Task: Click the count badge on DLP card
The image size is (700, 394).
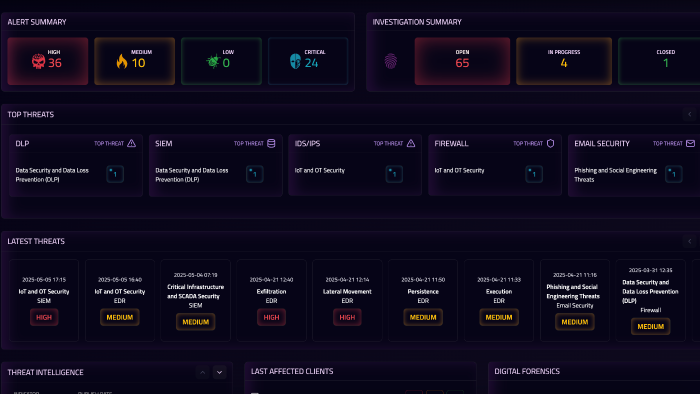Action: pos(115,174)
